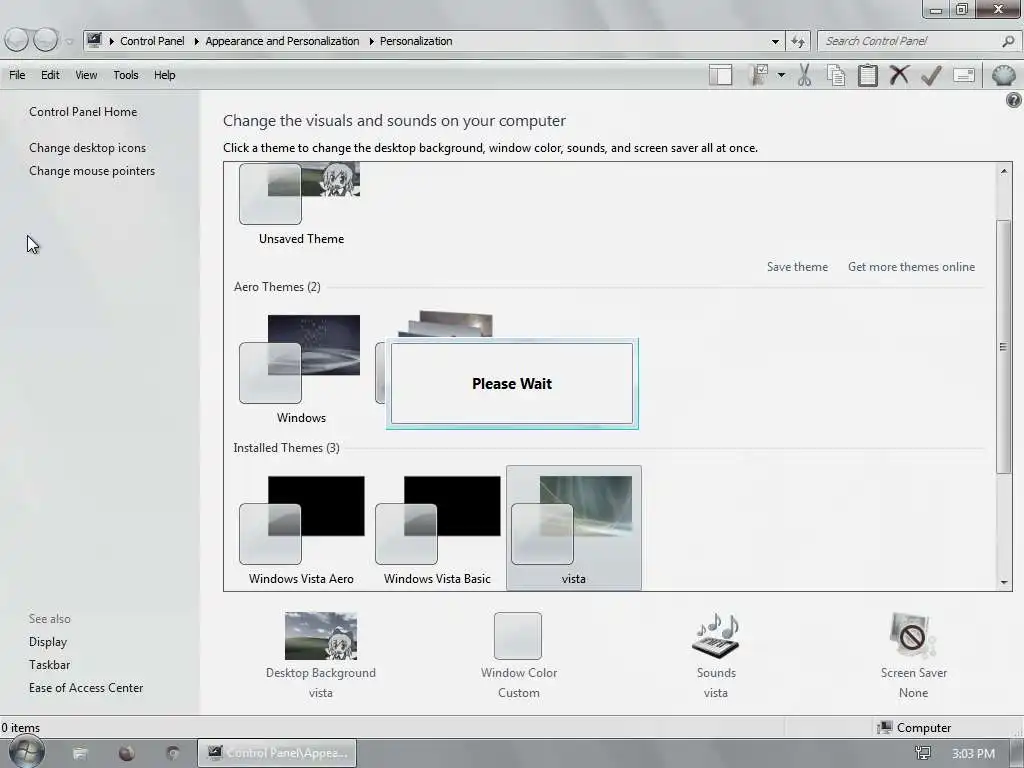Go to Control Panel Home

(83, 112)
